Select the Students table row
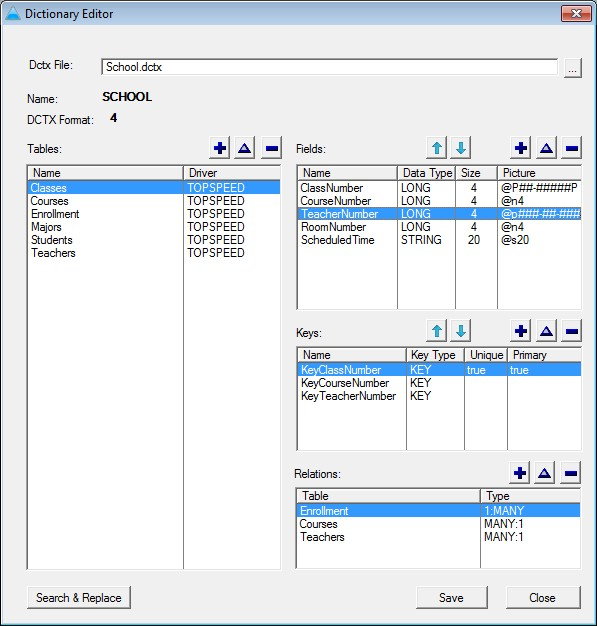Viewport: 597px width, 626px height. point(154,240)
